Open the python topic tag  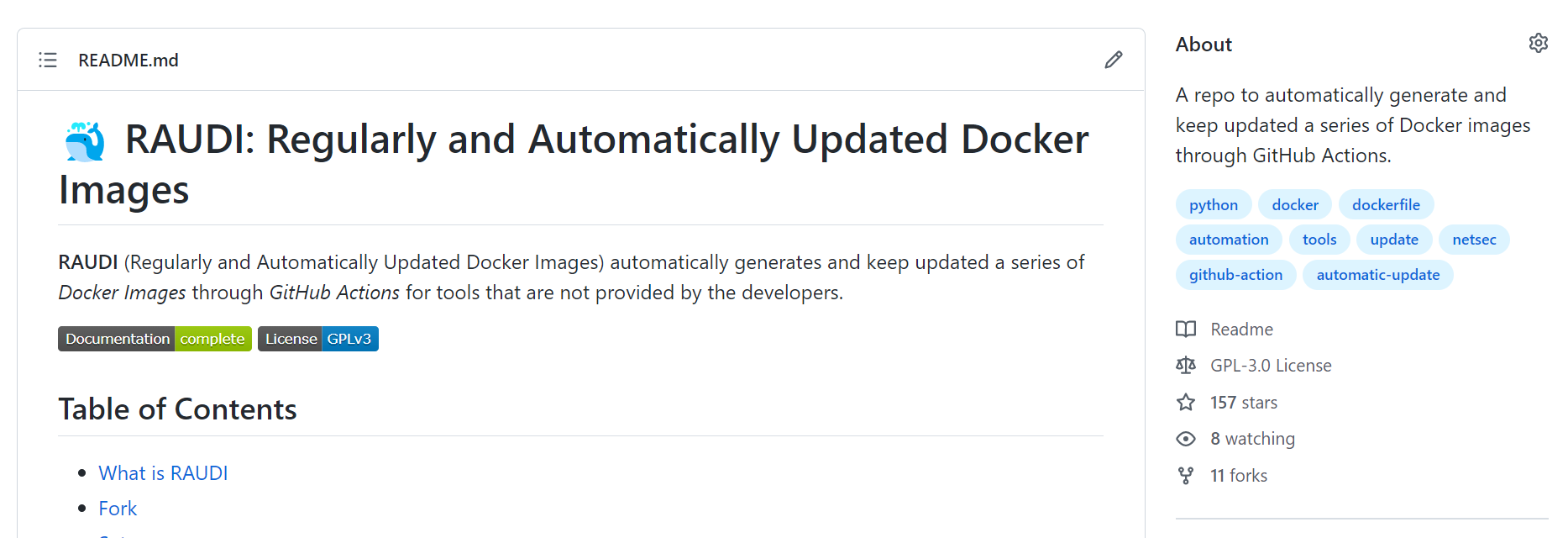tap(1213, 204)
